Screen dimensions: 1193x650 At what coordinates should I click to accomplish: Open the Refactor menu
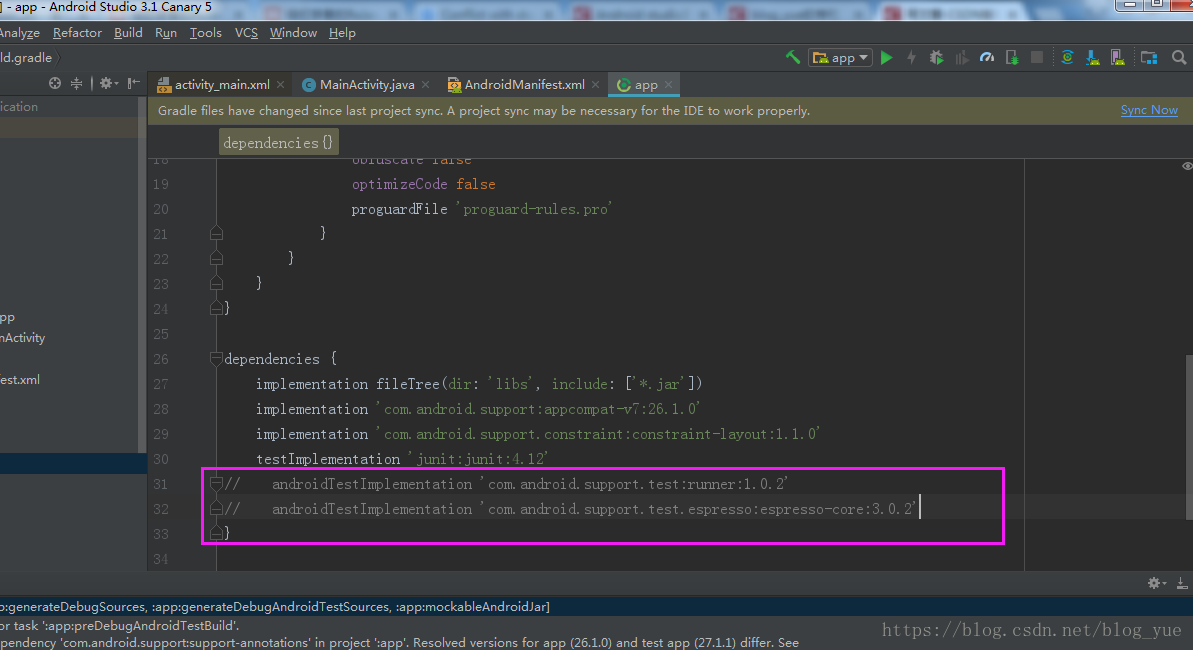point(77,33)
